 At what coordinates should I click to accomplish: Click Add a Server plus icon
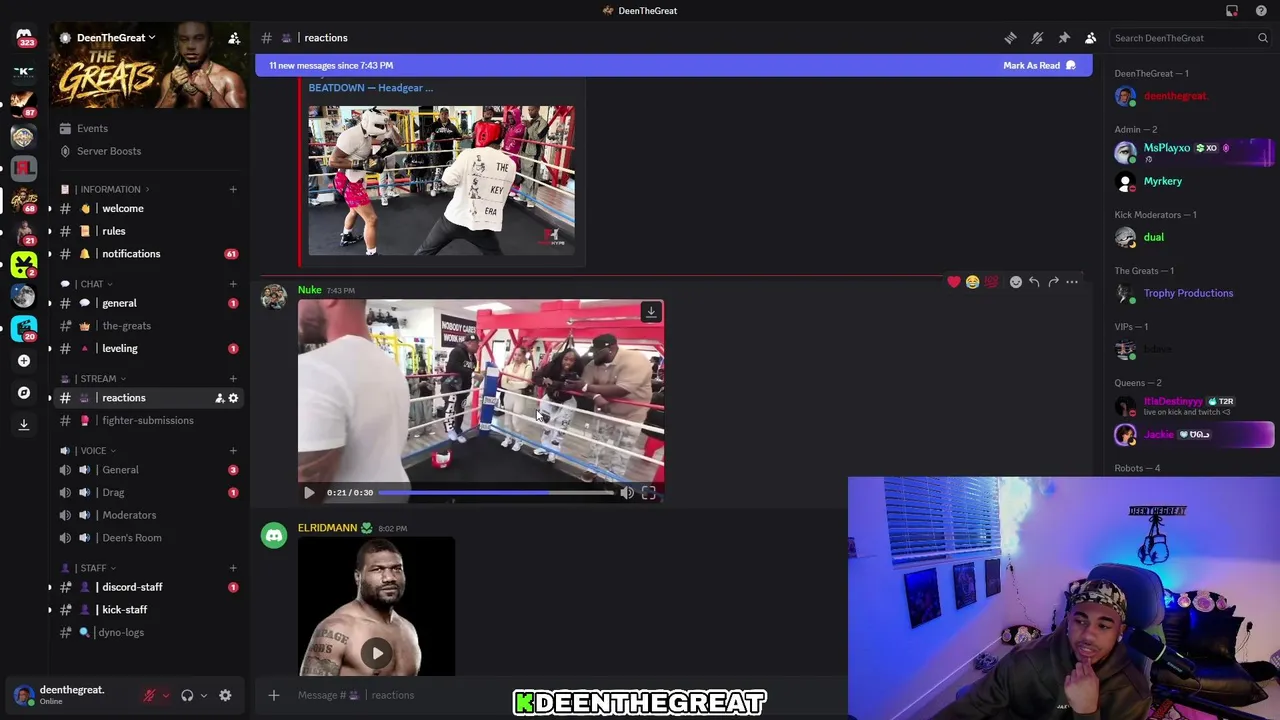click(x=24, y=361)
